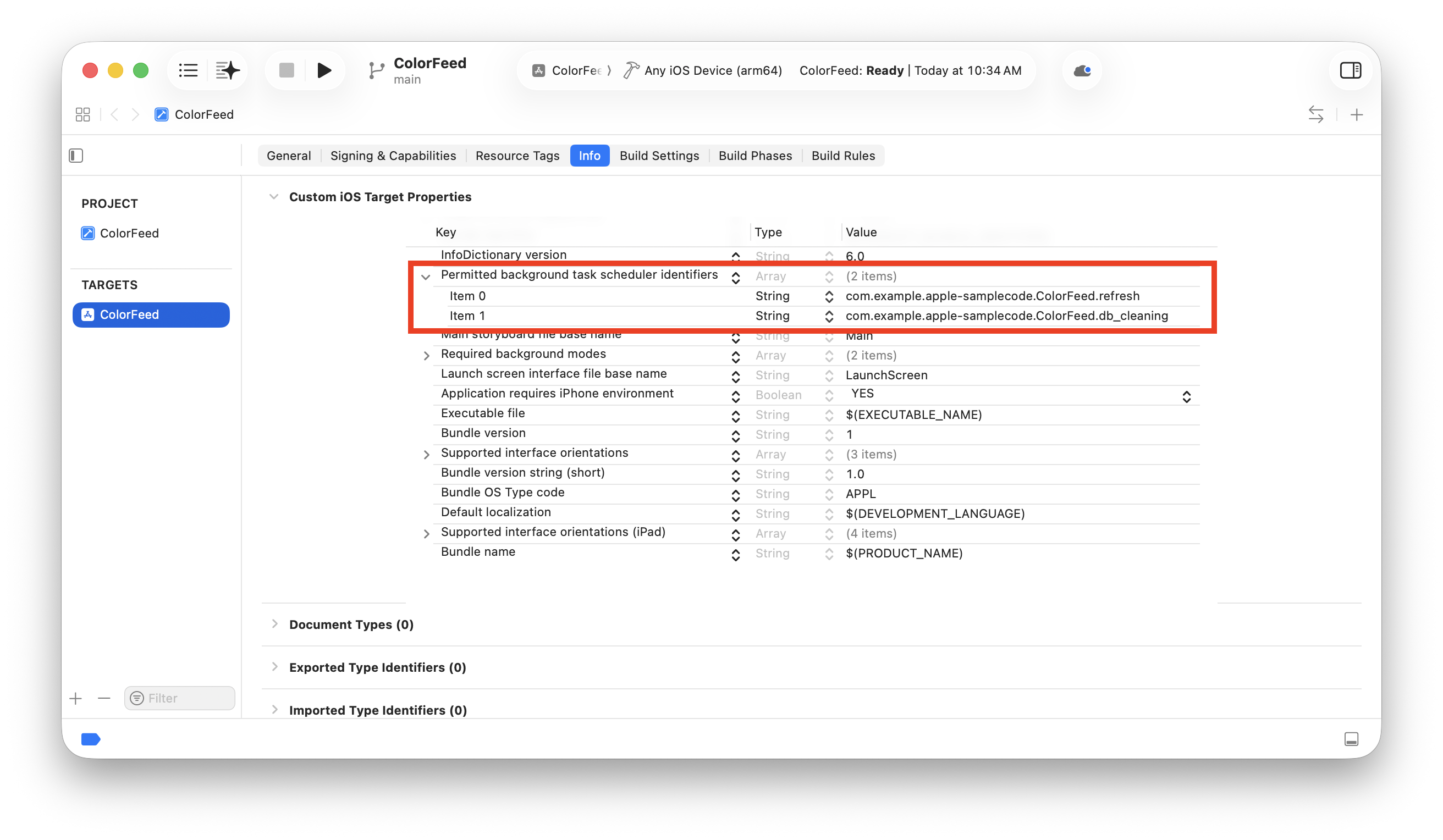Open key stepper for Bundle version
Viewport: 1443px width, 840px height.
736,436
